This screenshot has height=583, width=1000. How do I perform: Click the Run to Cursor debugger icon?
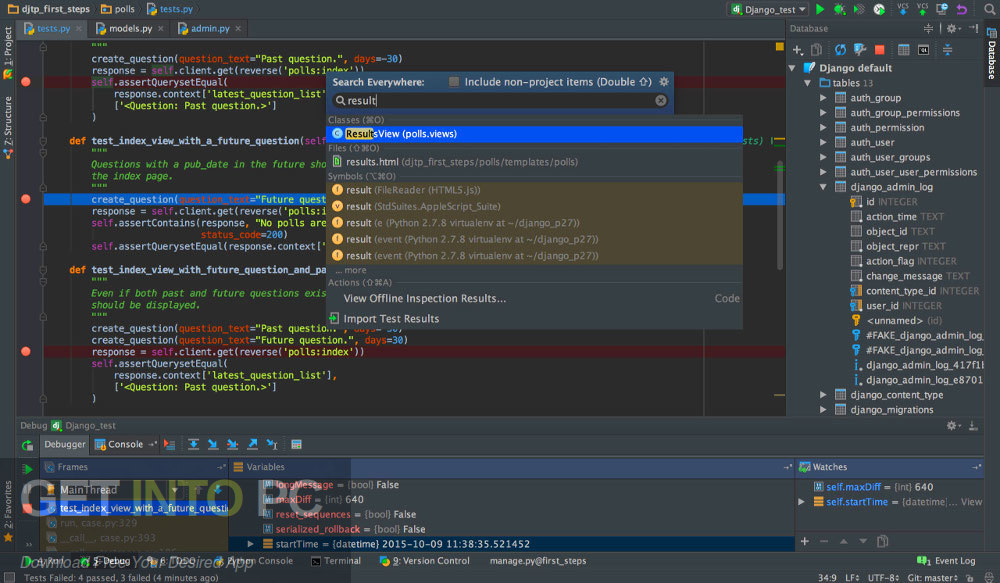[x=272, y=445]
